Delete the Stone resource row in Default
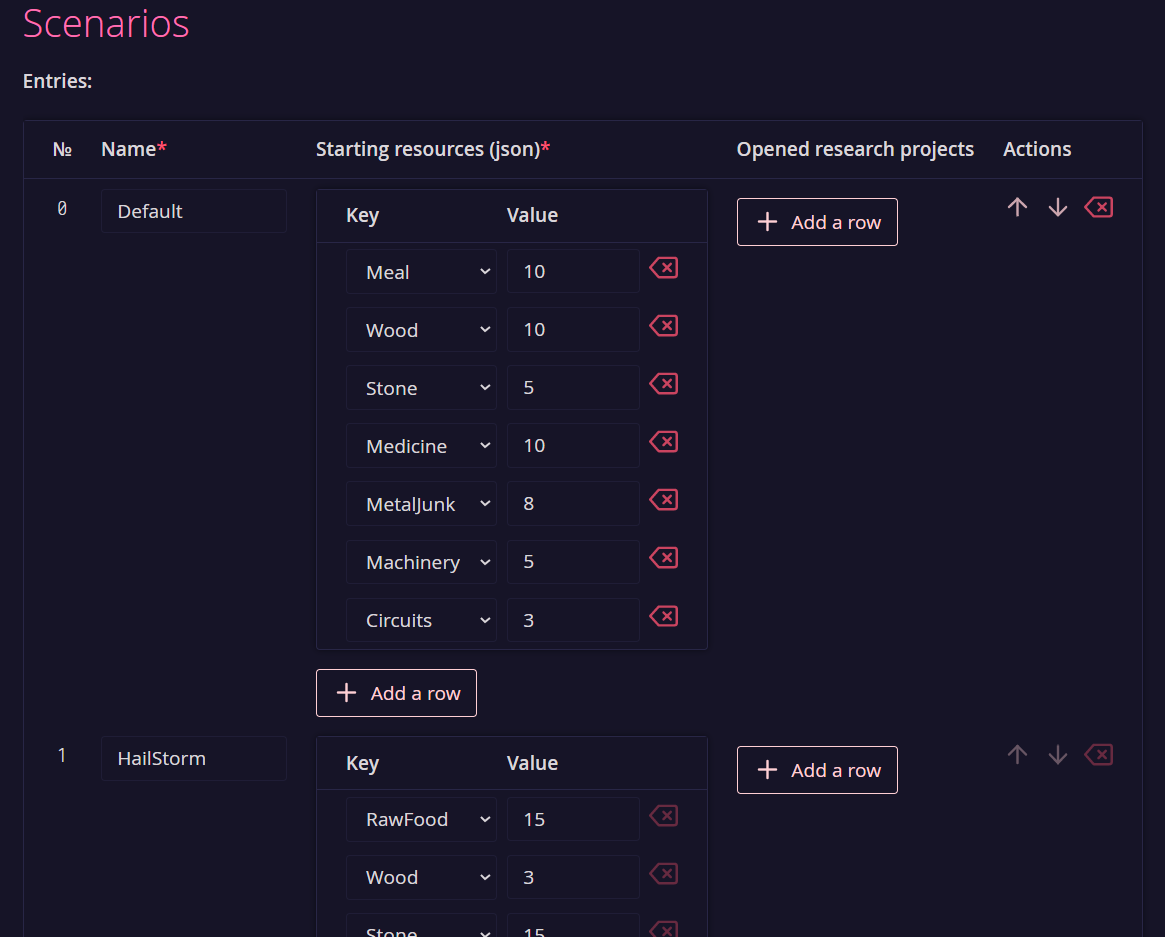 point(663,384)
